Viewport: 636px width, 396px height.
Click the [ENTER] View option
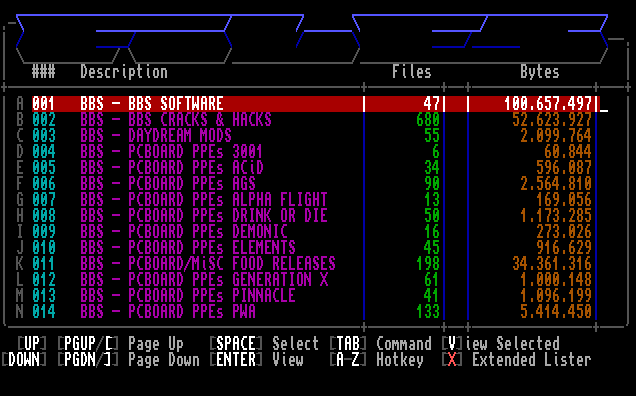click(256, 360)
